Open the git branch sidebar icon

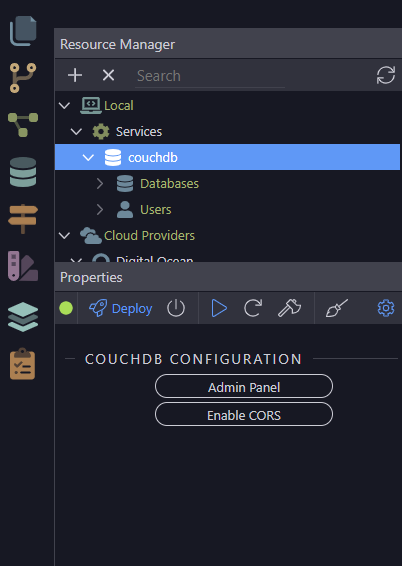point(23,78)
